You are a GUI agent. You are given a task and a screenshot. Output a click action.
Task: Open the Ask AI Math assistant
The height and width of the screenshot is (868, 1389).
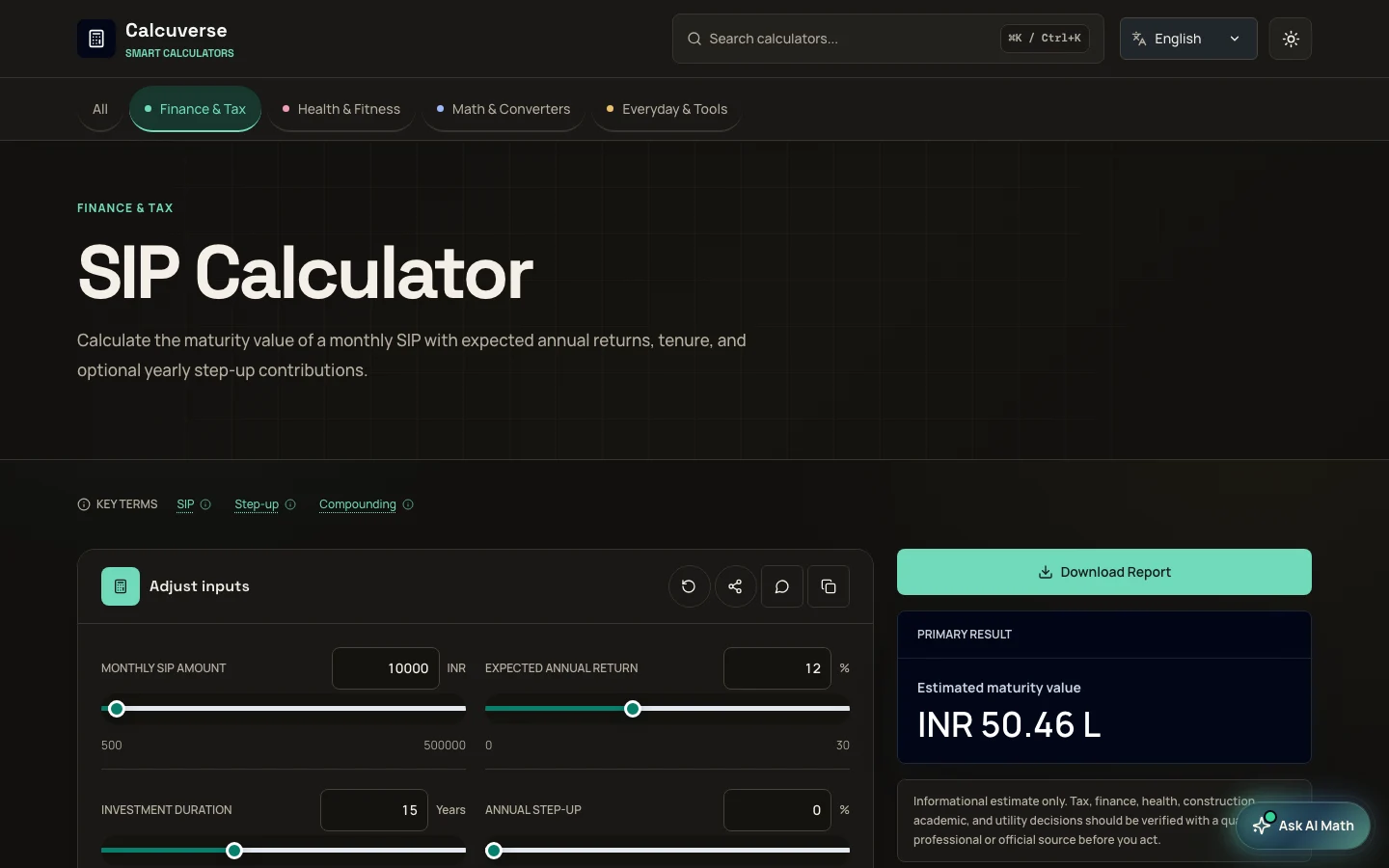pyautogui.click(x=1303, y=826)
